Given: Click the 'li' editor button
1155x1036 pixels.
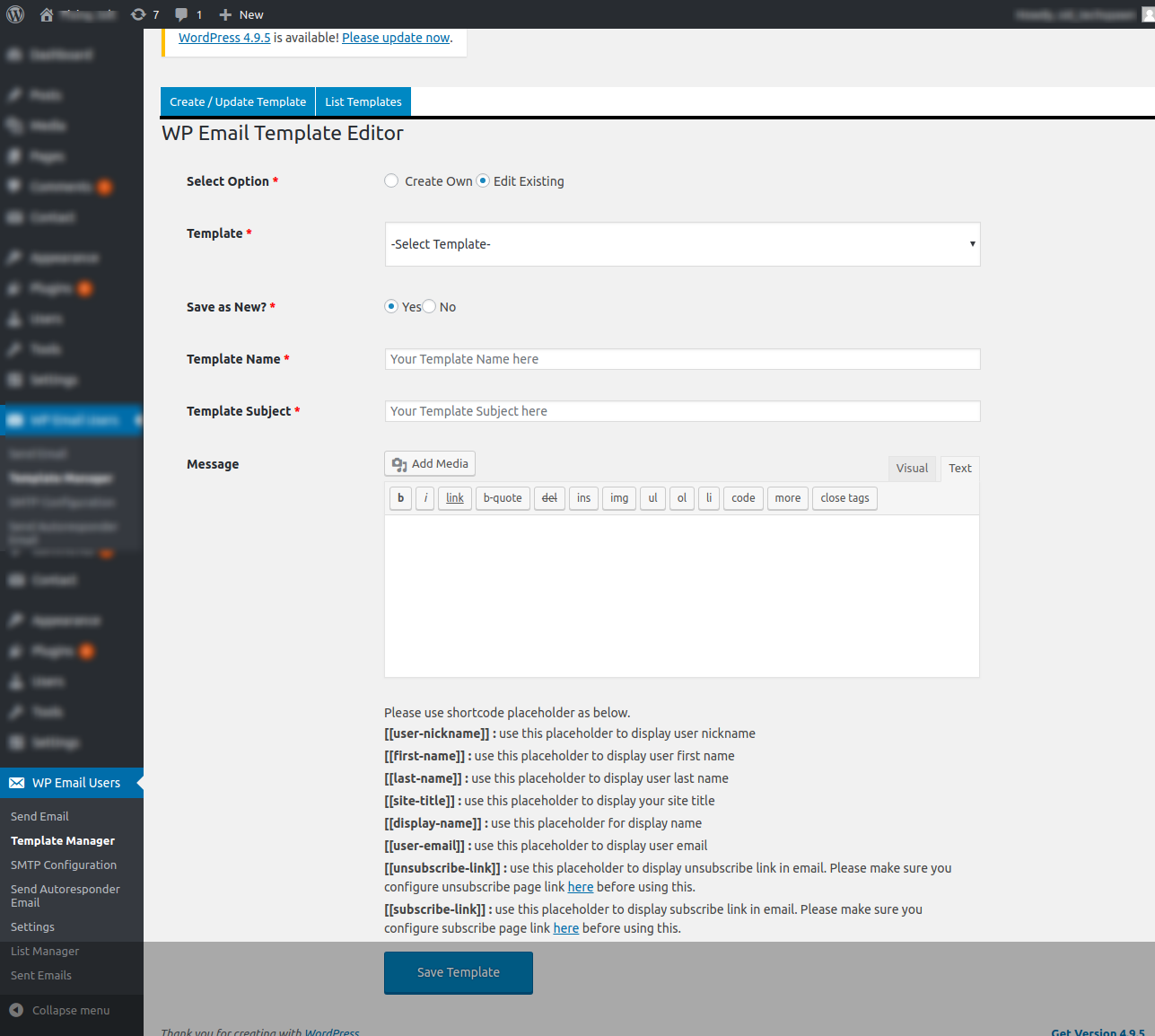Looking at the screenshot, I should coord(709,498).
